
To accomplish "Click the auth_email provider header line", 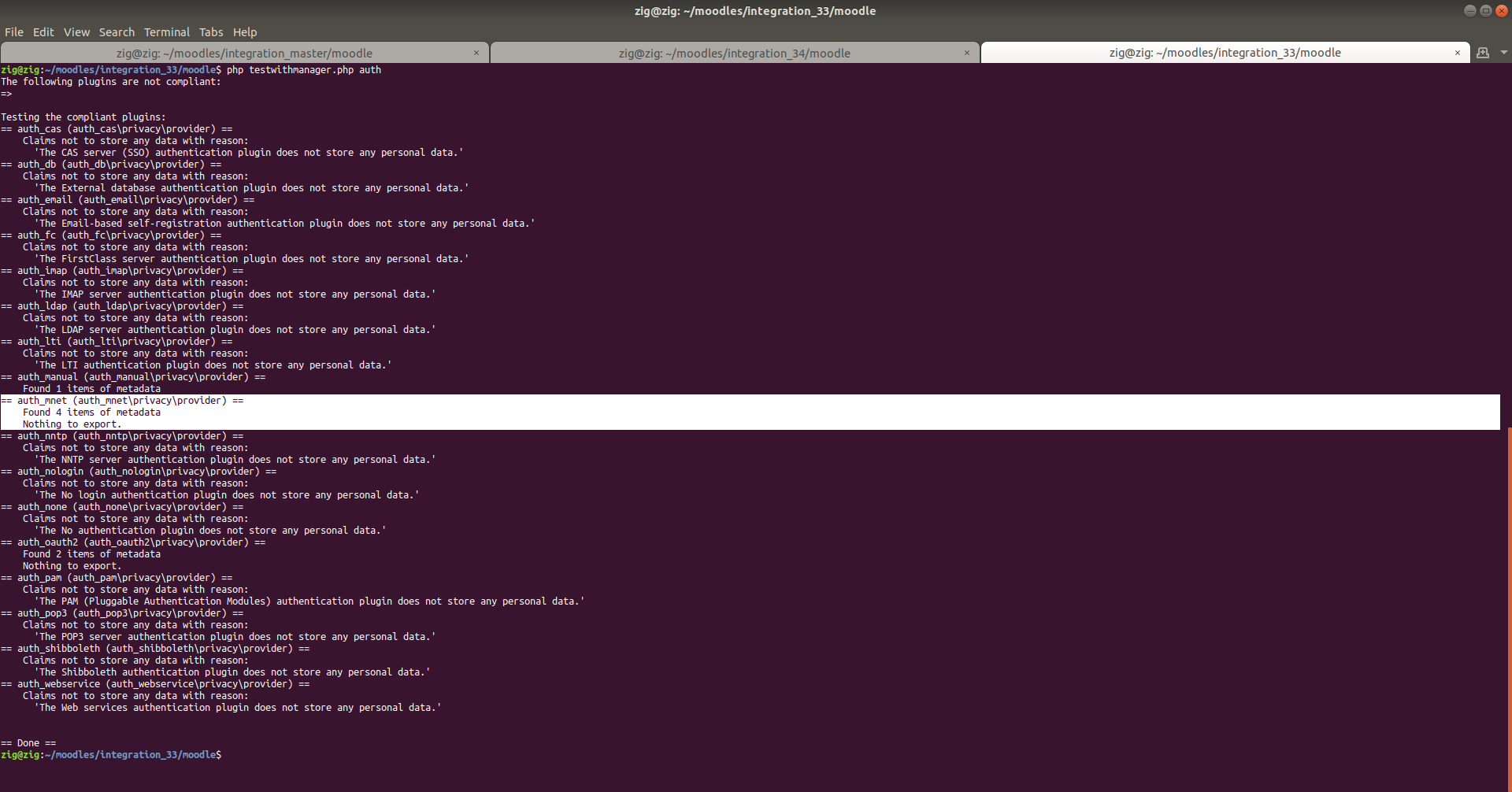I will [128, 200].
